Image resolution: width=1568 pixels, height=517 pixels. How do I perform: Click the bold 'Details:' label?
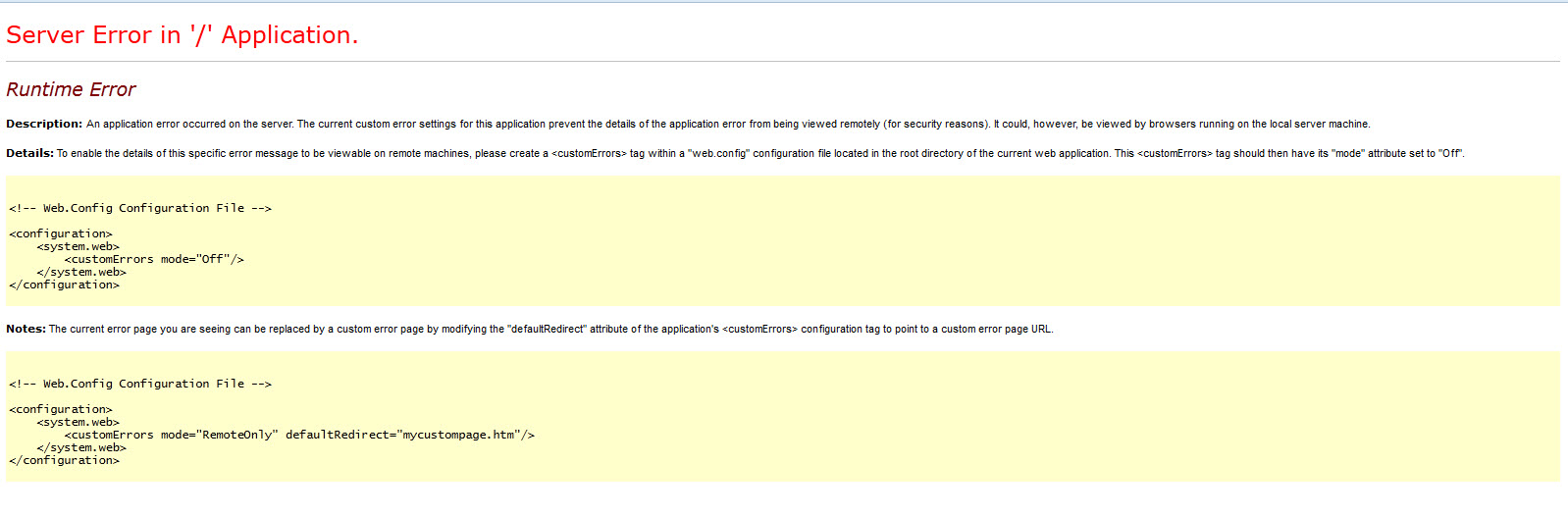click(29, 153)
